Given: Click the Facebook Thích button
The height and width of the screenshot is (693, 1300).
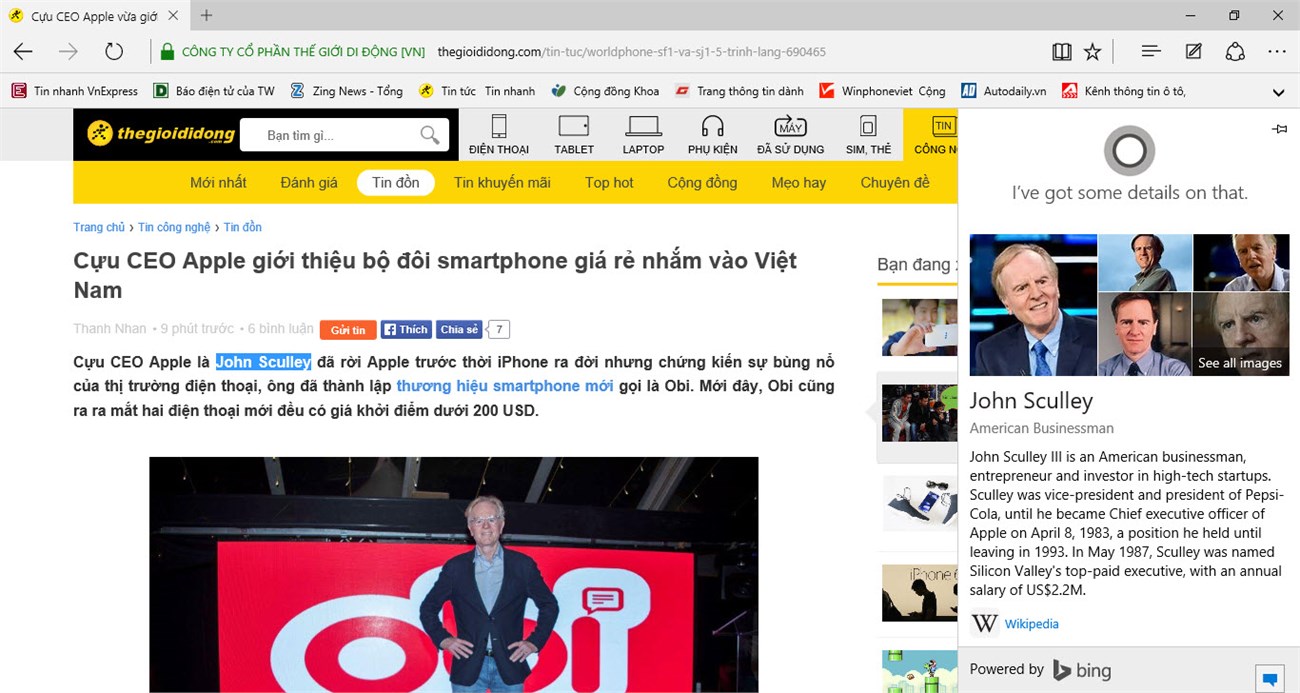Looking at the screenshot, I should tap(406, 329).
